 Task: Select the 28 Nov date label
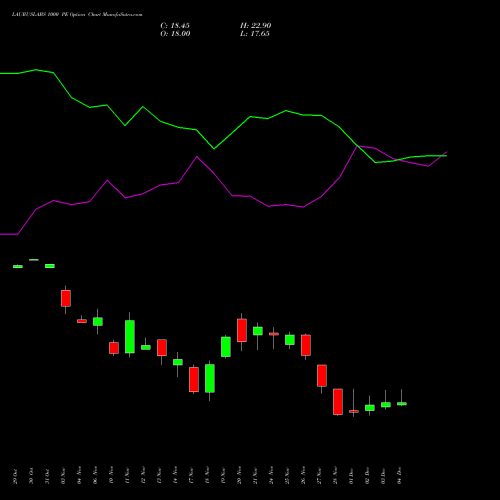tap(335, 476)
